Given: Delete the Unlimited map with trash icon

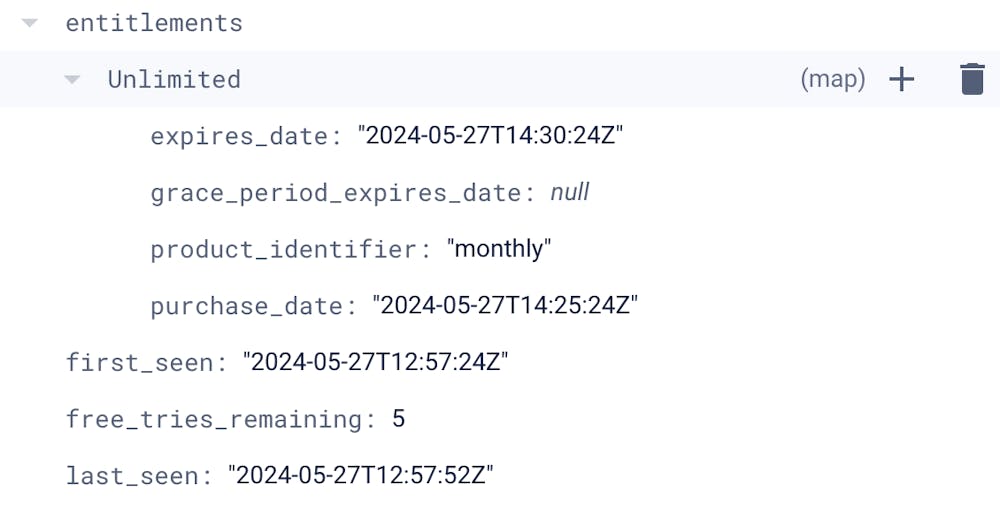Looking at the screenshot, I should tap(972, 79).
